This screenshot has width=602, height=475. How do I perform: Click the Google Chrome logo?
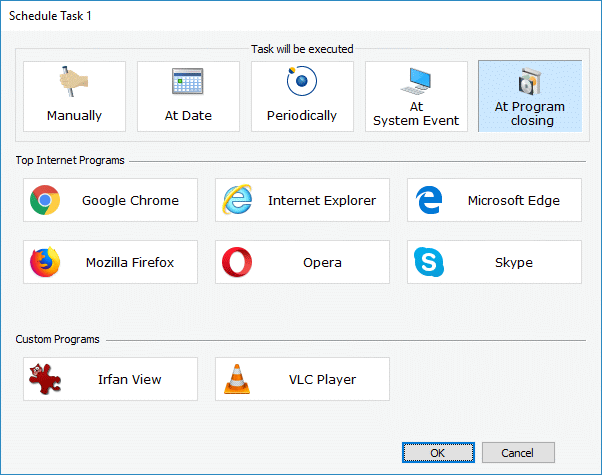pos(45,200)
